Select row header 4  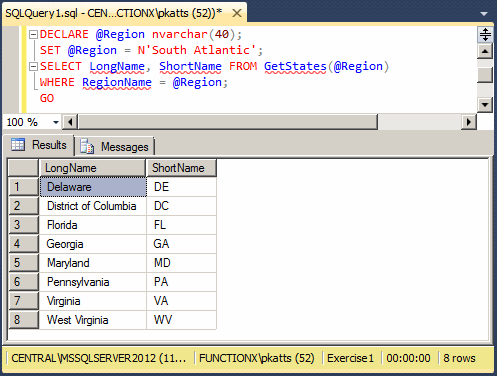point(23,244)
